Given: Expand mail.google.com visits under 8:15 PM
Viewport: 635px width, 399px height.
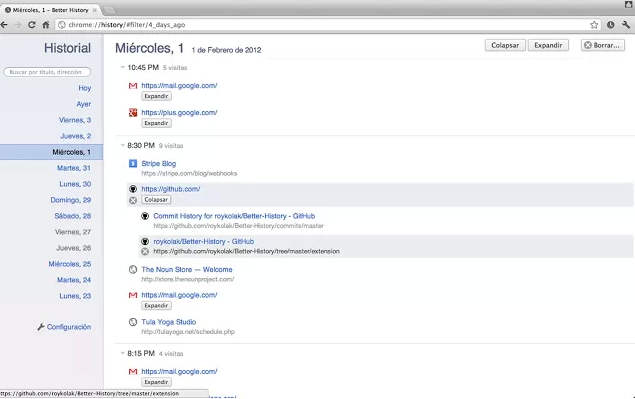Looking at the screenshot, I should tap(156, 382).
